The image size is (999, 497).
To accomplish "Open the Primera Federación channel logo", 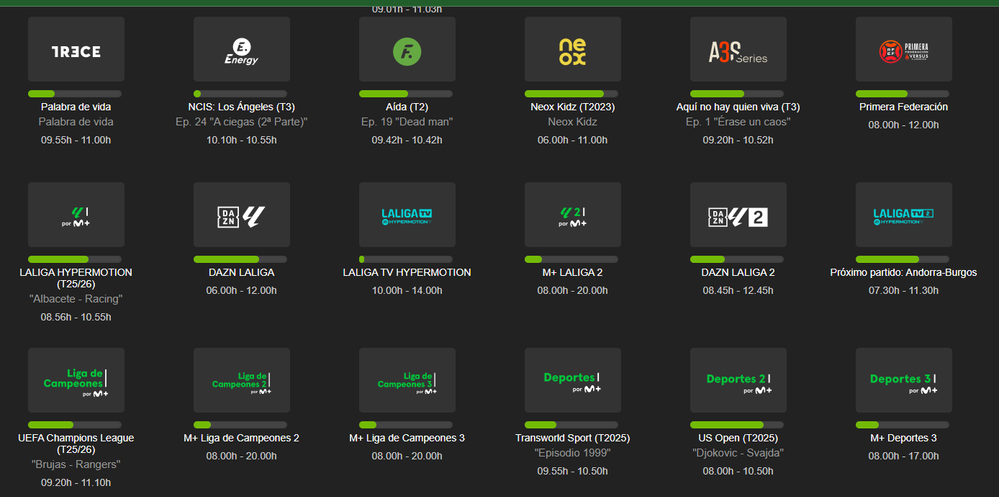I will tap(903, 50).
